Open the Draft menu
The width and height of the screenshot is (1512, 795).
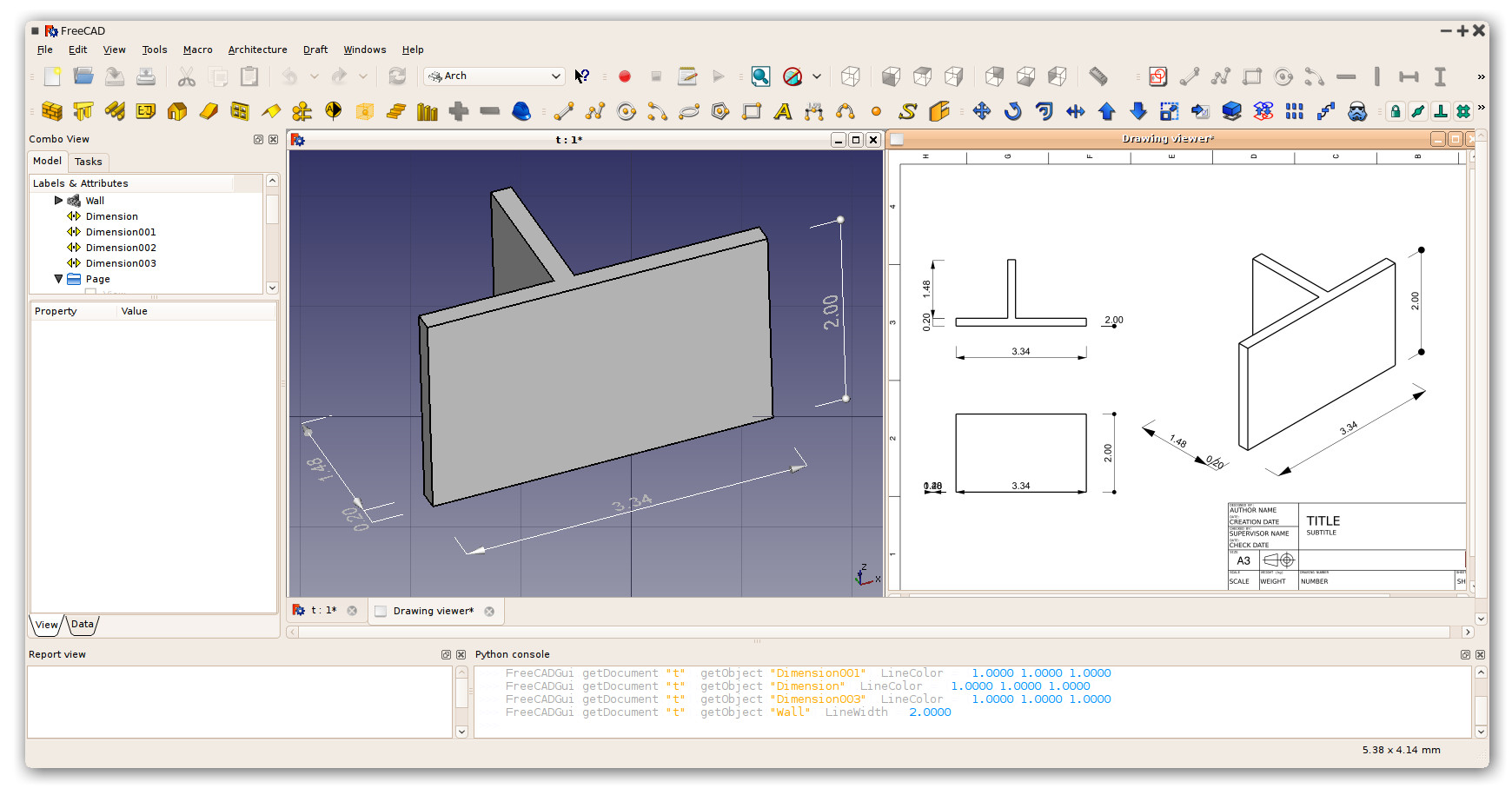315,50
